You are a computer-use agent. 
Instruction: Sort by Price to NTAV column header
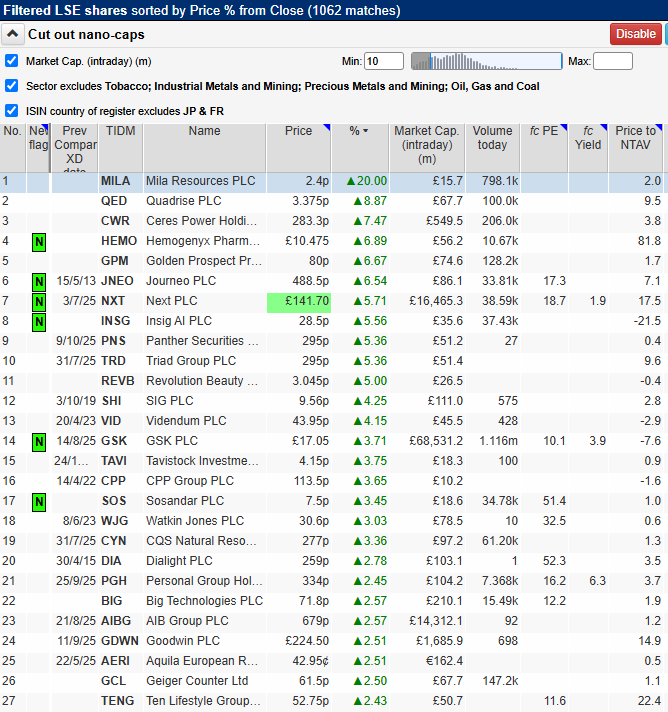tap(635, 148)
